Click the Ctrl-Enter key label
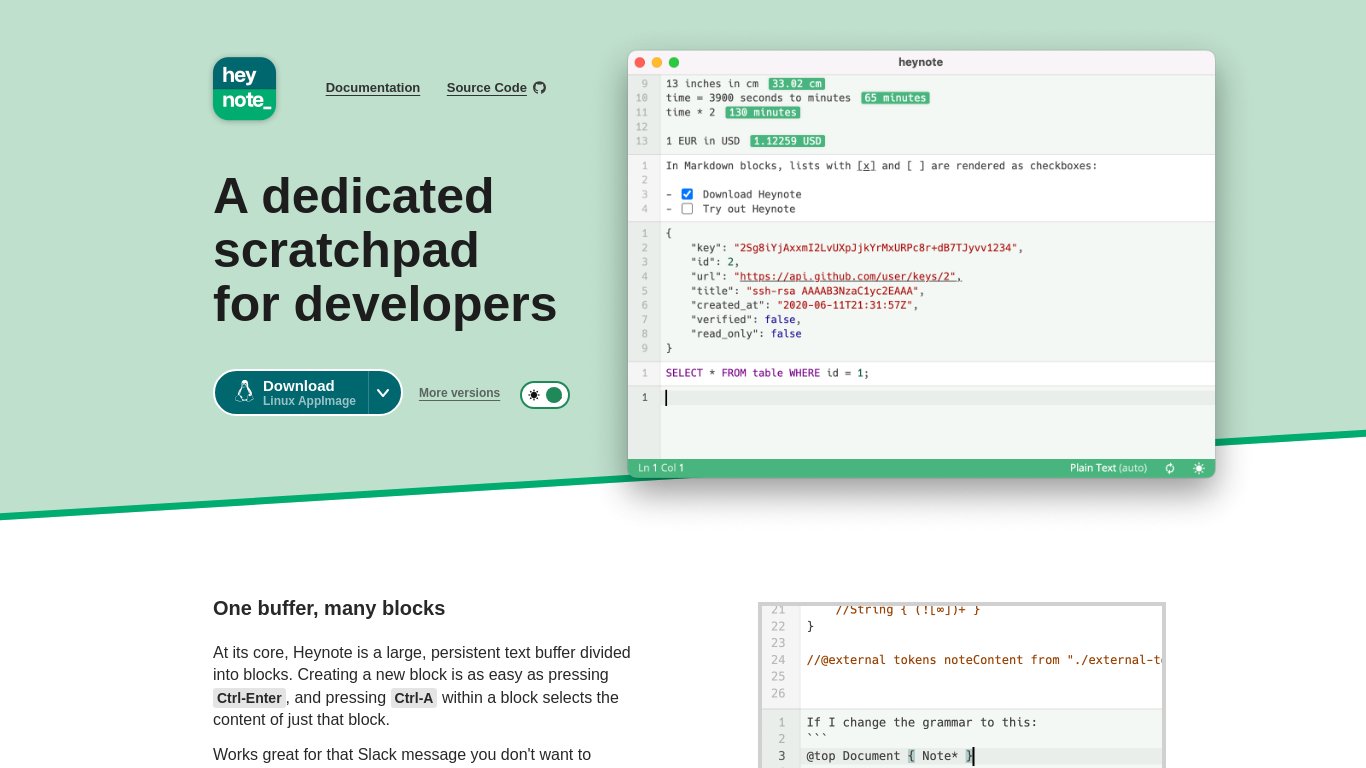The image size is (1366, 768). [249, 698]
